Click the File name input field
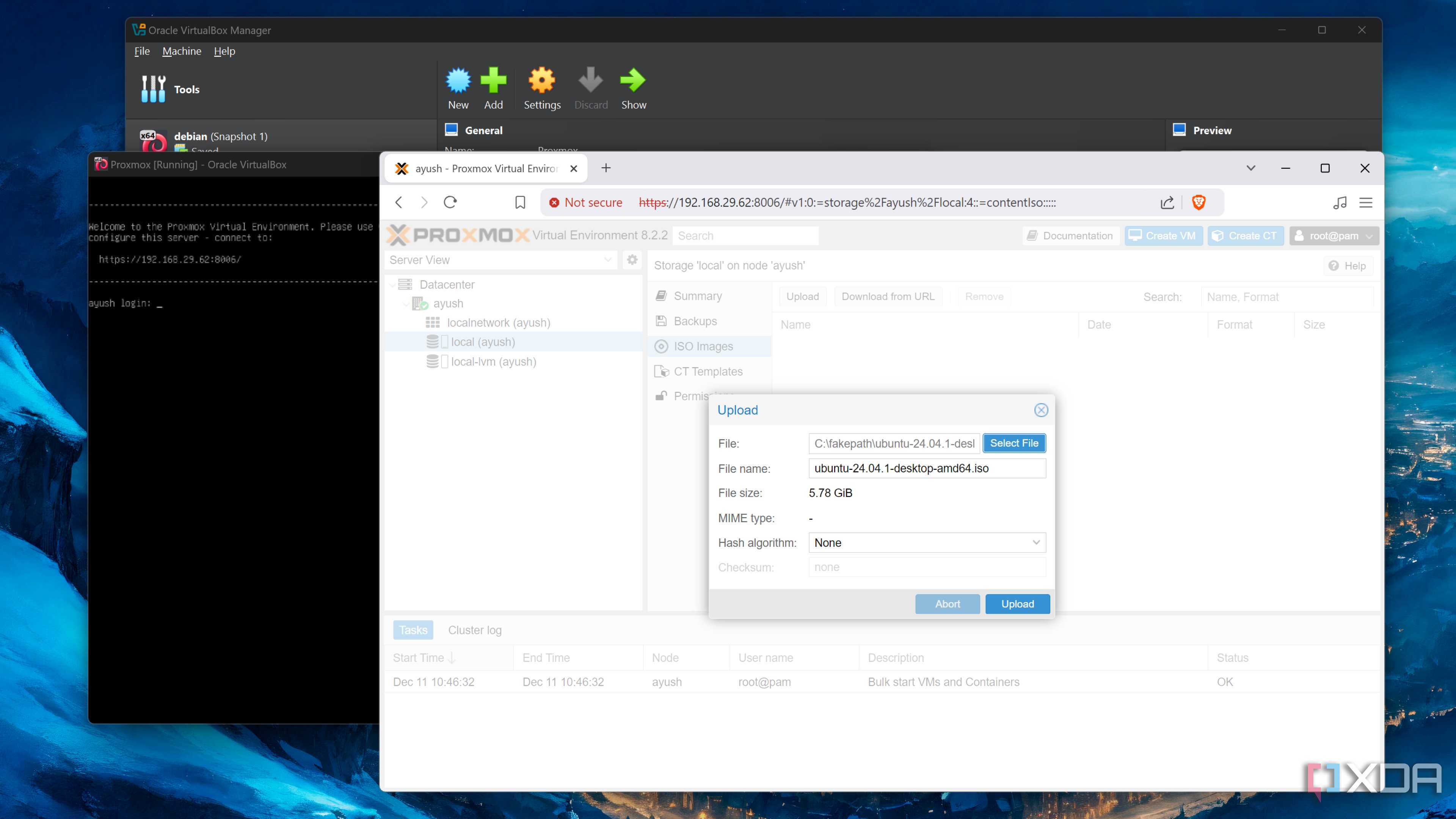Image resolution: width=1456 pixels, height=819 pixels. click(x=927, y=468)
